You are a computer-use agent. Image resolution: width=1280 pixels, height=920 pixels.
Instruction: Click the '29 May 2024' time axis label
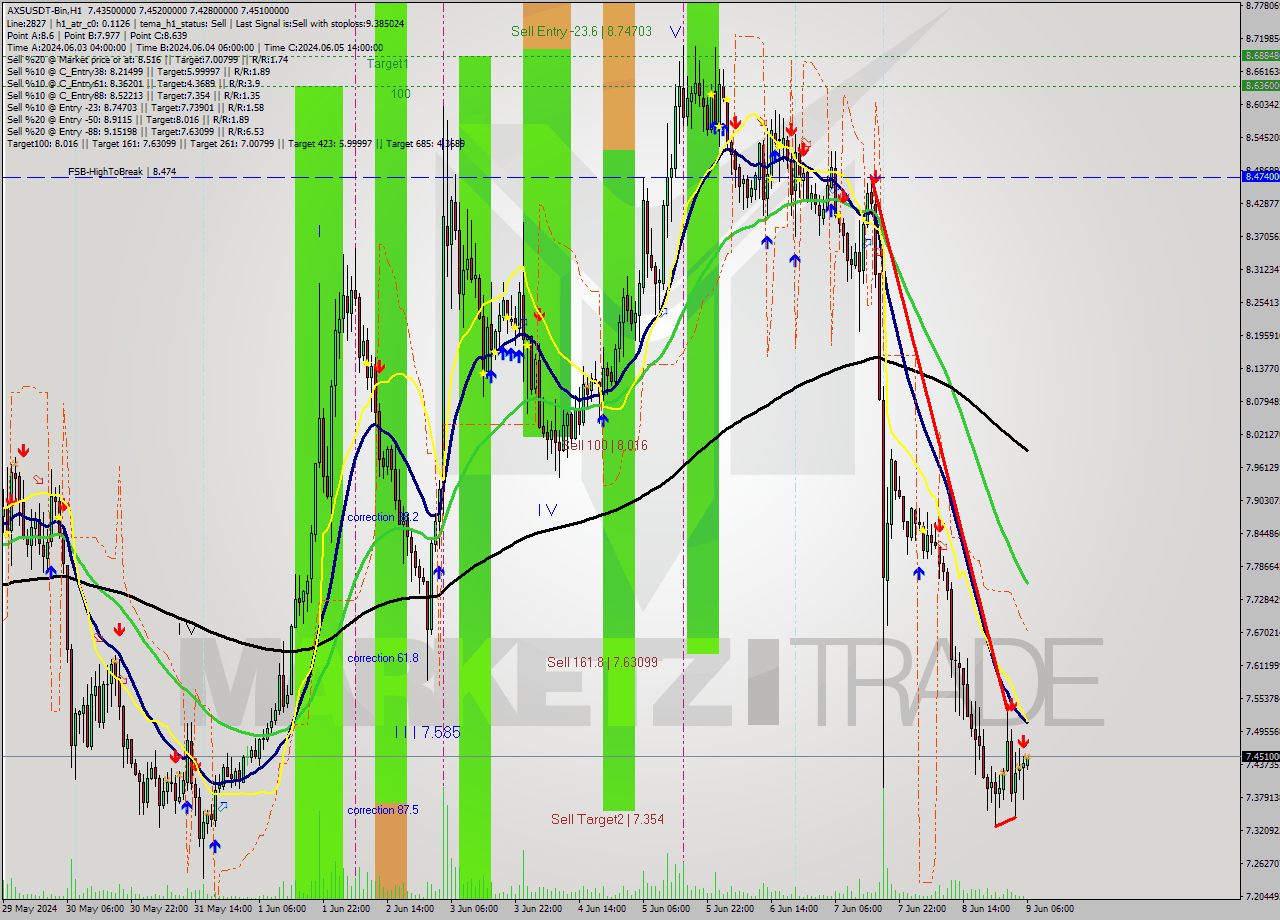click(29, 909)
